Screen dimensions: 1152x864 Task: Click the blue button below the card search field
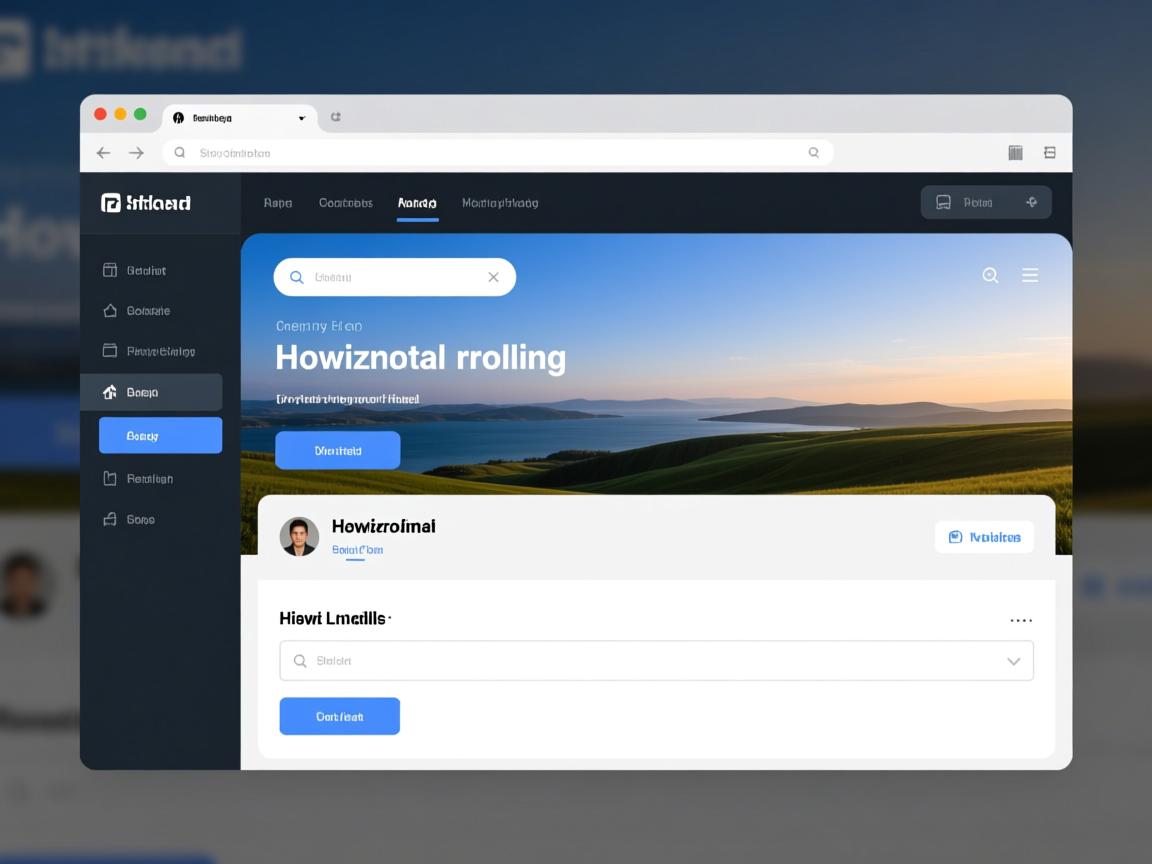pyautogui.click(x=339, y=717)
